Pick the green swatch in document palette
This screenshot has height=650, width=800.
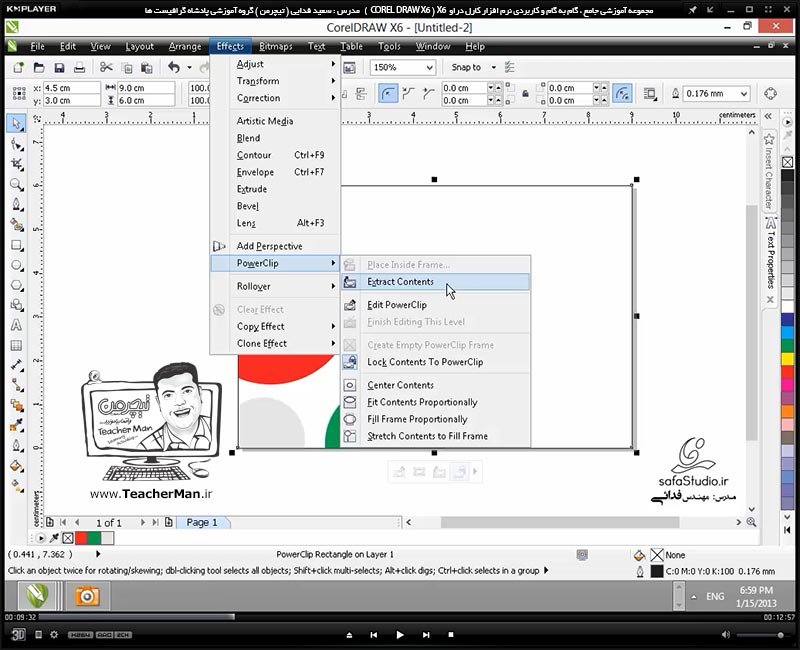pos(94,538)
